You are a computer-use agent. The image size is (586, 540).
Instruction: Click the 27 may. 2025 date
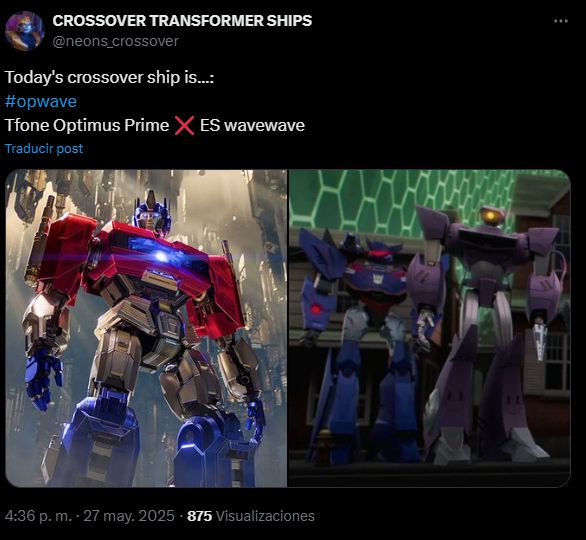129,516
